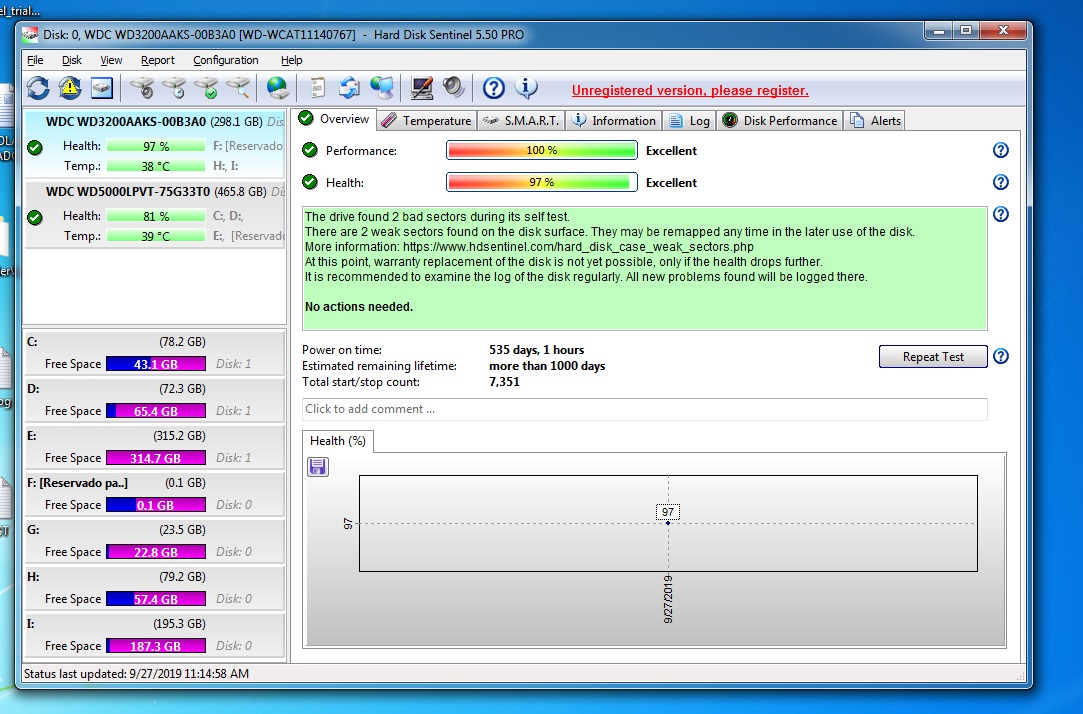
Task: Click the help icon beside Performance bar
Action: point(1001,151)
